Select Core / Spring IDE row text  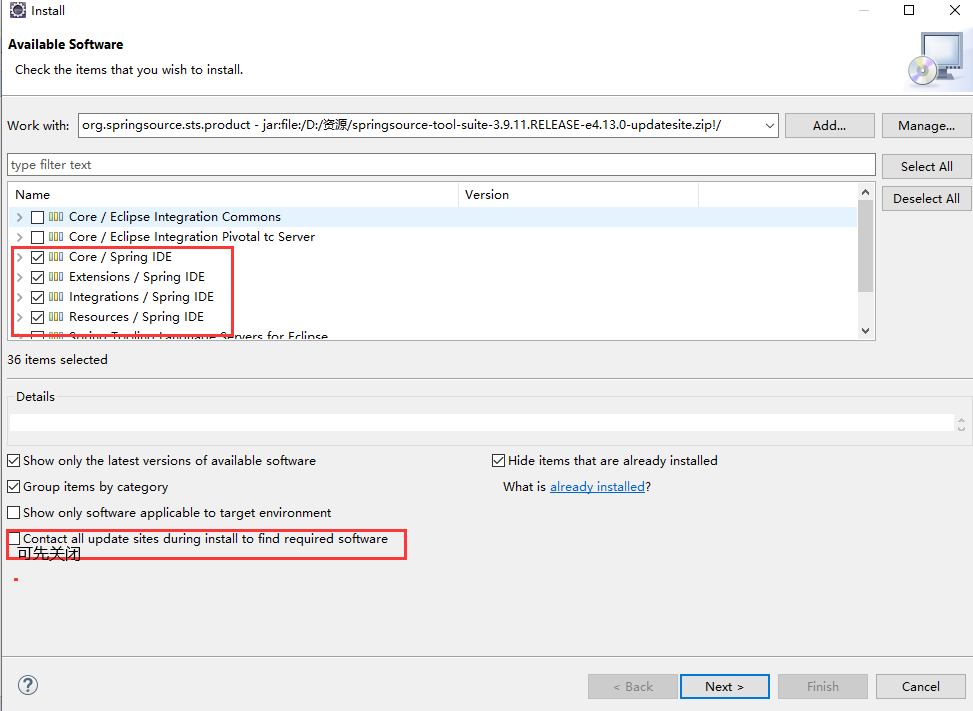pos(120,257)
